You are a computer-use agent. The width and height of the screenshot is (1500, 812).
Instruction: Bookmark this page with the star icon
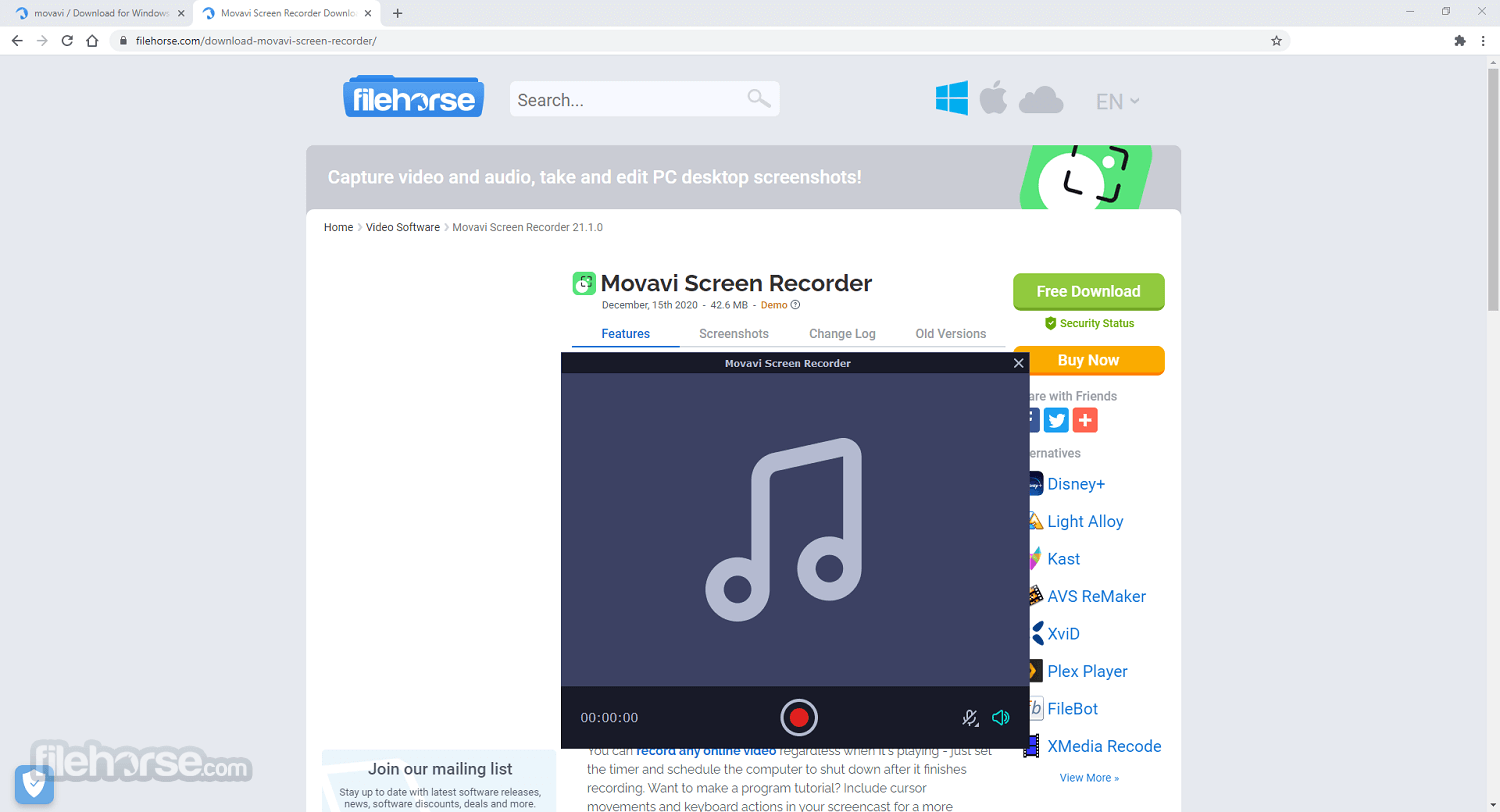[1276, 41]
